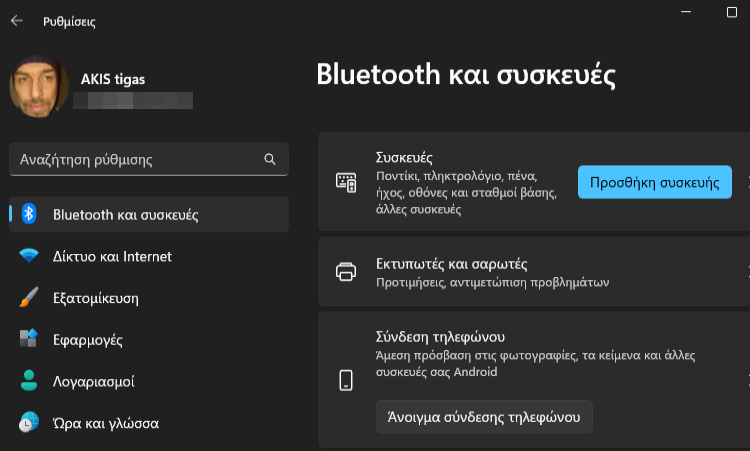Click the globe clock icon
This screenshot has width=750, height=451.
(29, 422)
